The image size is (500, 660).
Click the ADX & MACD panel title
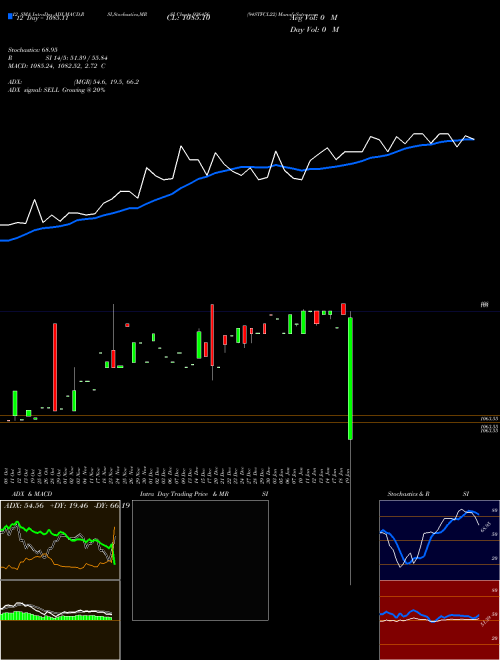point(32,494)
